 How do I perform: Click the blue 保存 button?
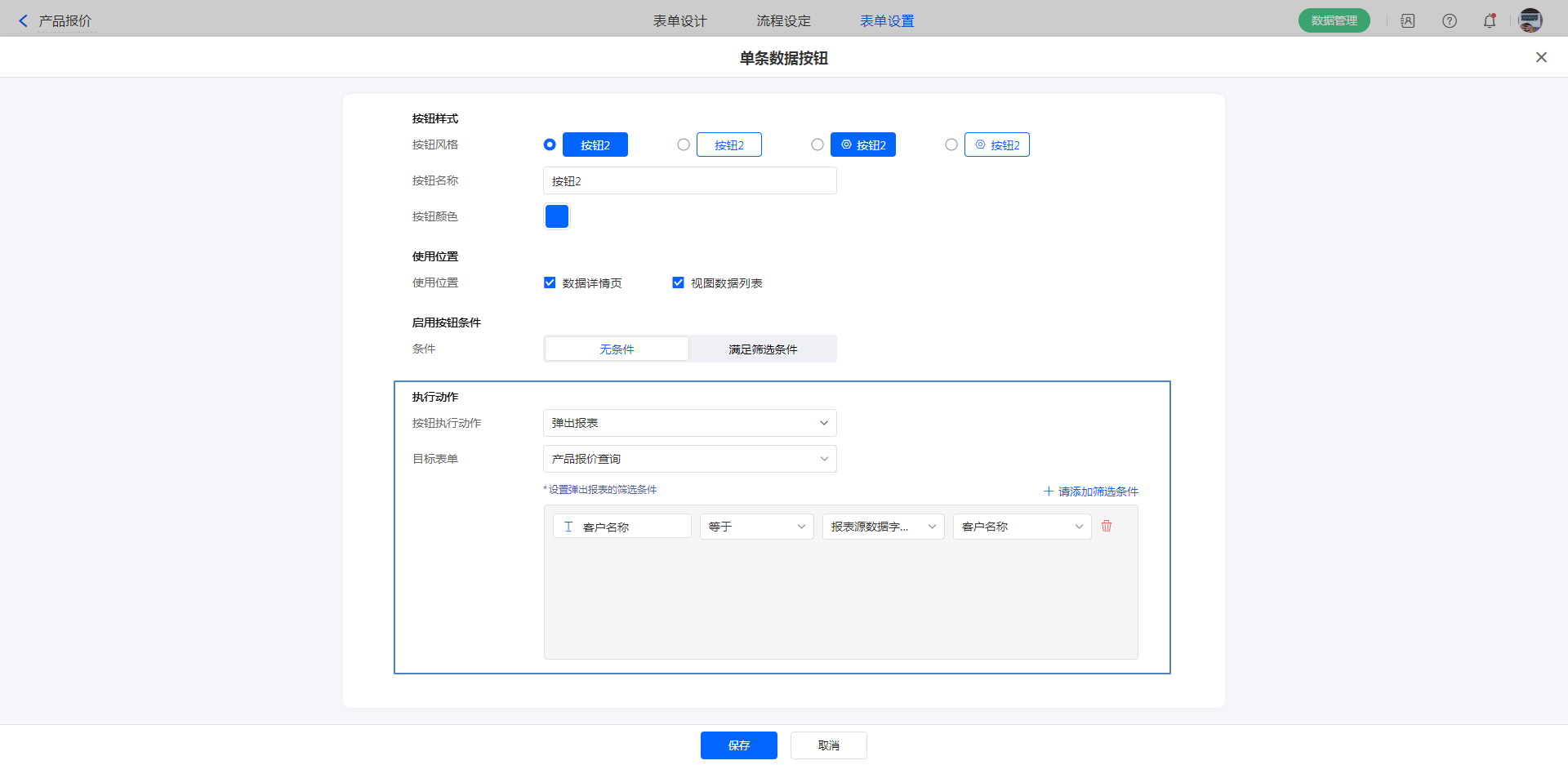738,745
